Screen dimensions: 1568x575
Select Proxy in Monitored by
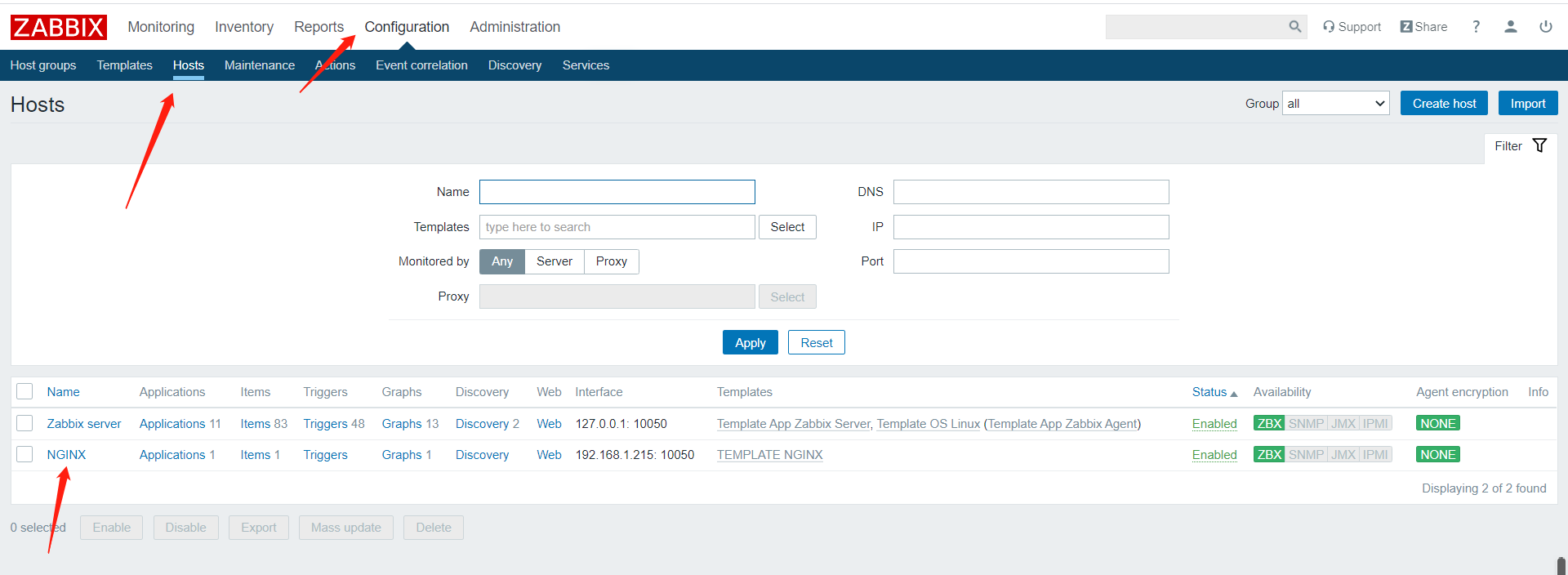(x=612, y=261)
